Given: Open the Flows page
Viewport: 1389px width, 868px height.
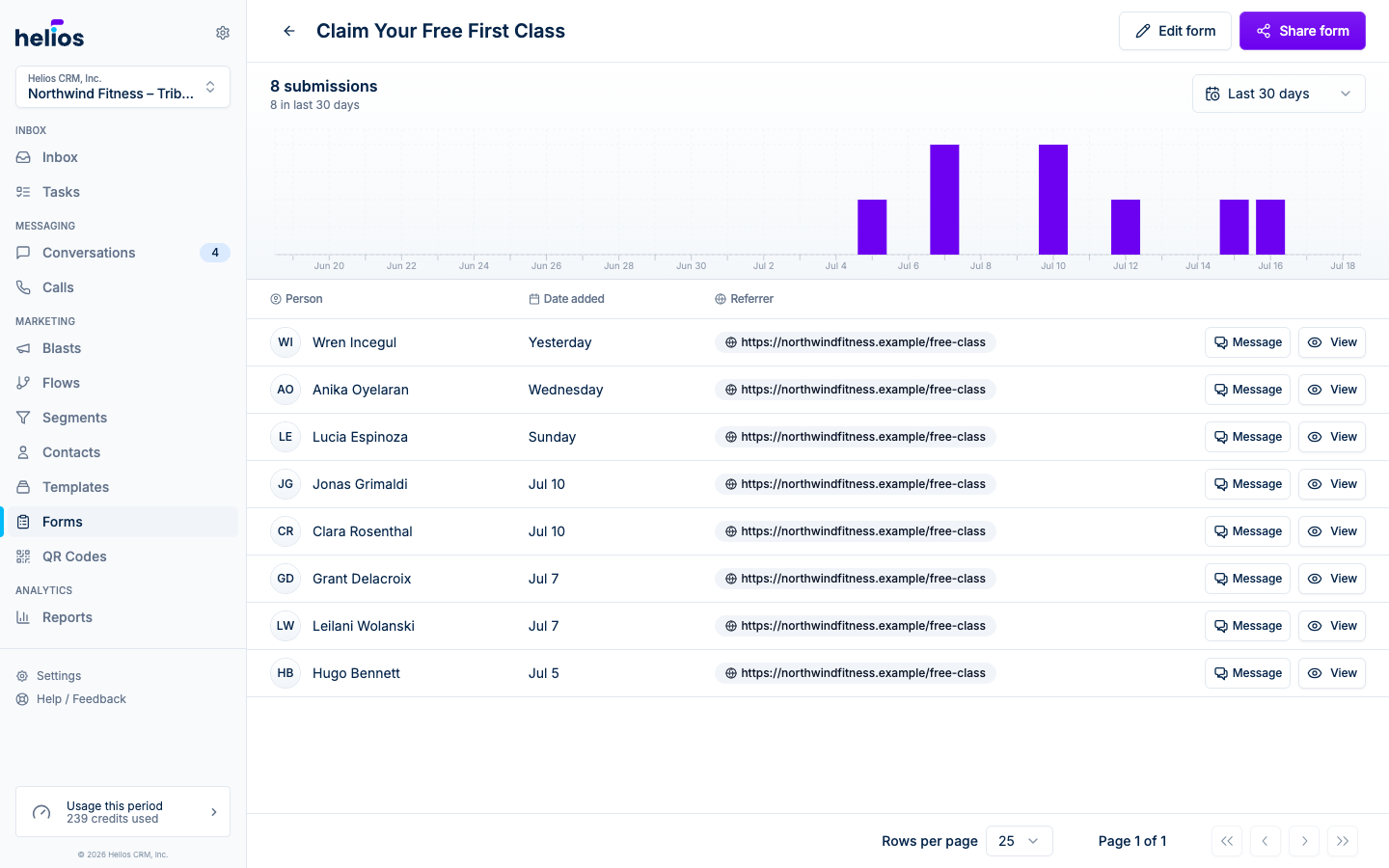Looking at the screenshot, I should point(123,383).
